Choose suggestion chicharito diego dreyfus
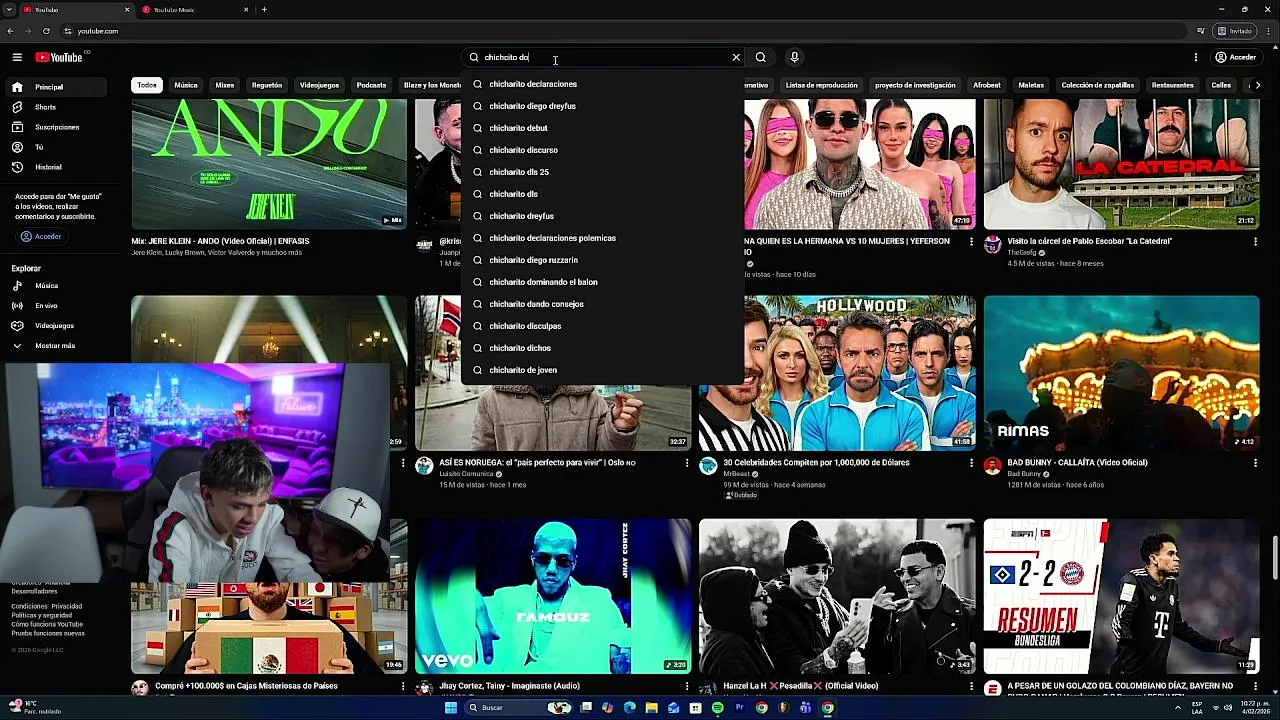The width and height of the screenshot is (1280, 720). click(603, 106)
